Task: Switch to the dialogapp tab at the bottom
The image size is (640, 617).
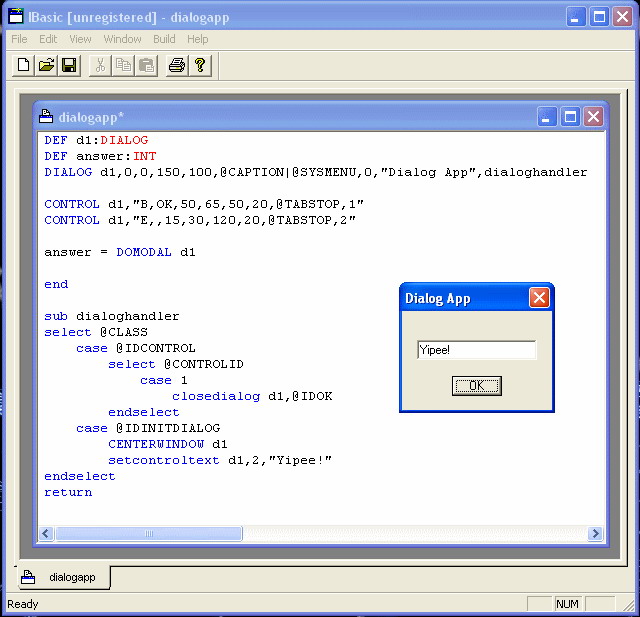Action: [x=64, y=577]
